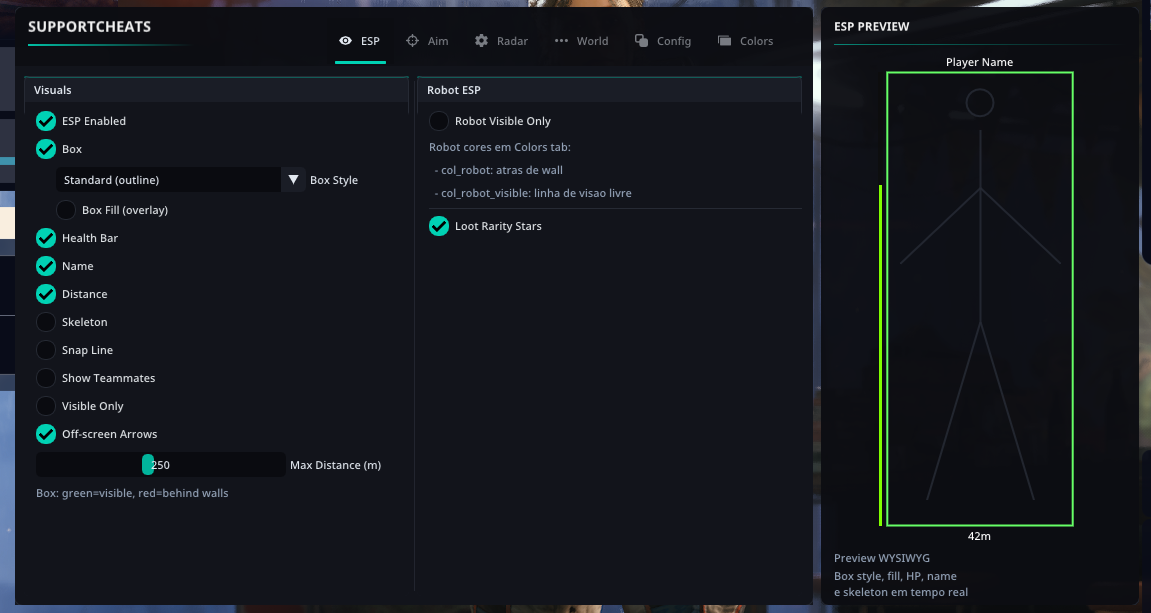Click the Visuals panel header
The height and width of the screenshot is (613, 1151).
pyautogui.click(x=217, y=90)
